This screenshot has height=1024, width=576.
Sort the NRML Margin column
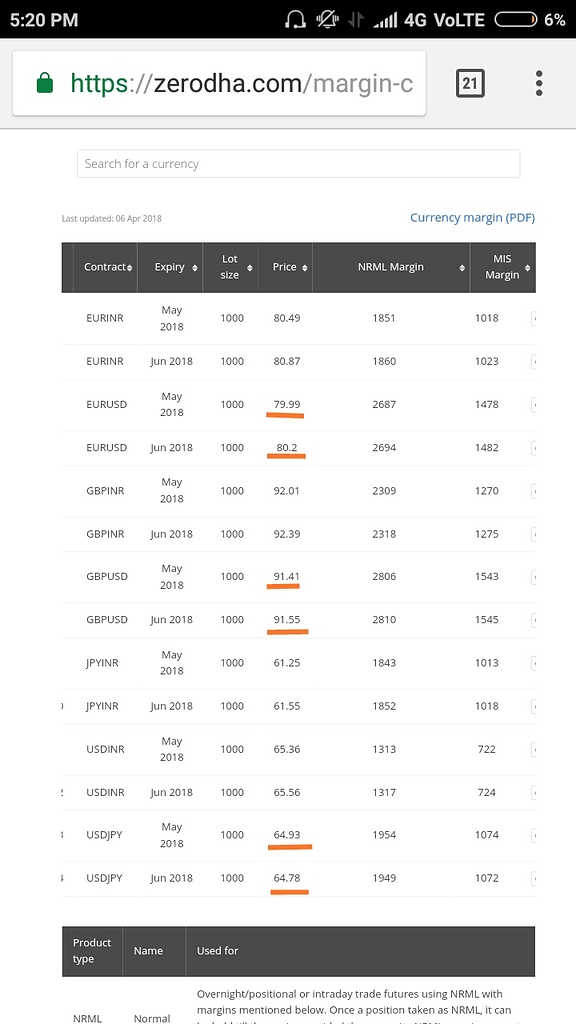461,267
